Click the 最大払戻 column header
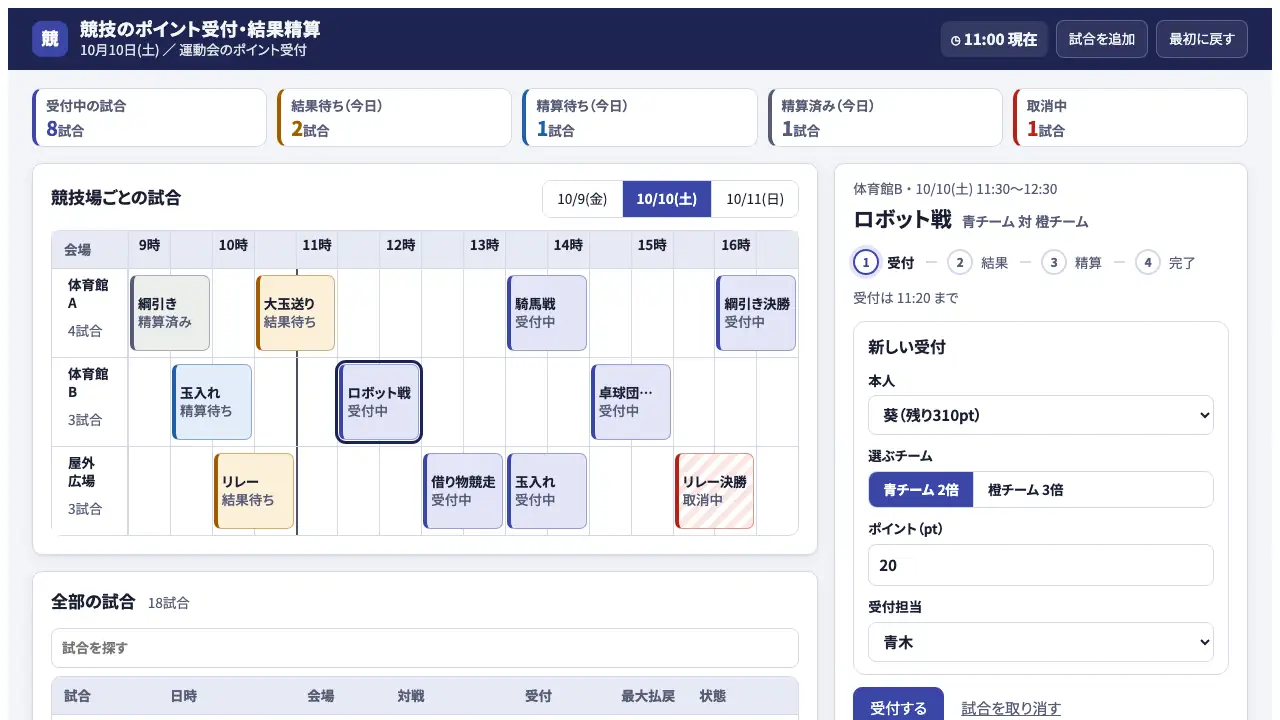Image resolution: width=1280 pixels, height=720 pixels. point(648,696)
